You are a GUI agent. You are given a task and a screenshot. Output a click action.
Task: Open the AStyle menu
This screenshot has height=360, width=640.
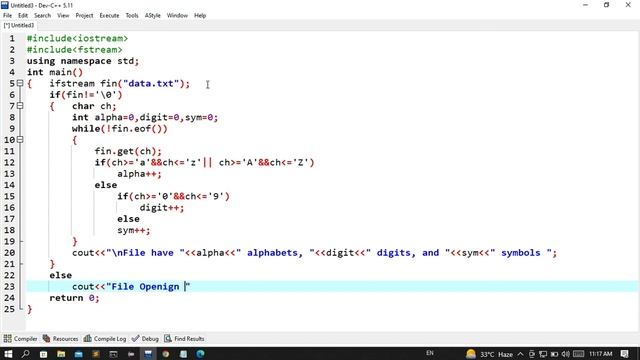coord(153,16)
